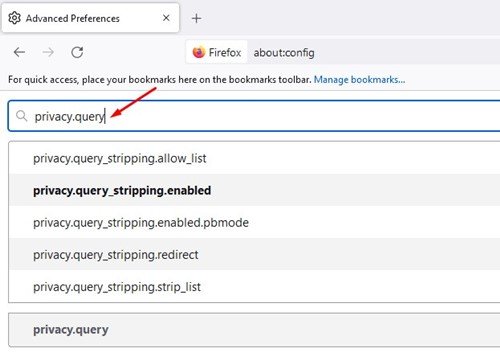Select privacy.query_stripping.strip_list preference
500x360 pixels.
tap(254, 286)
